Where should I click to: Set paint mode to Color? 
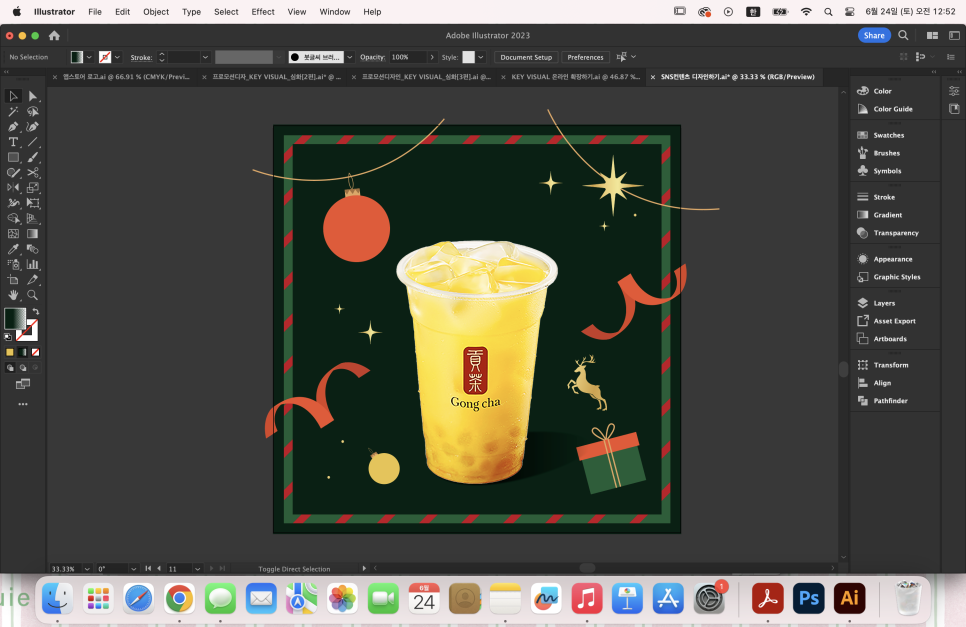click(x=10, y=352)
